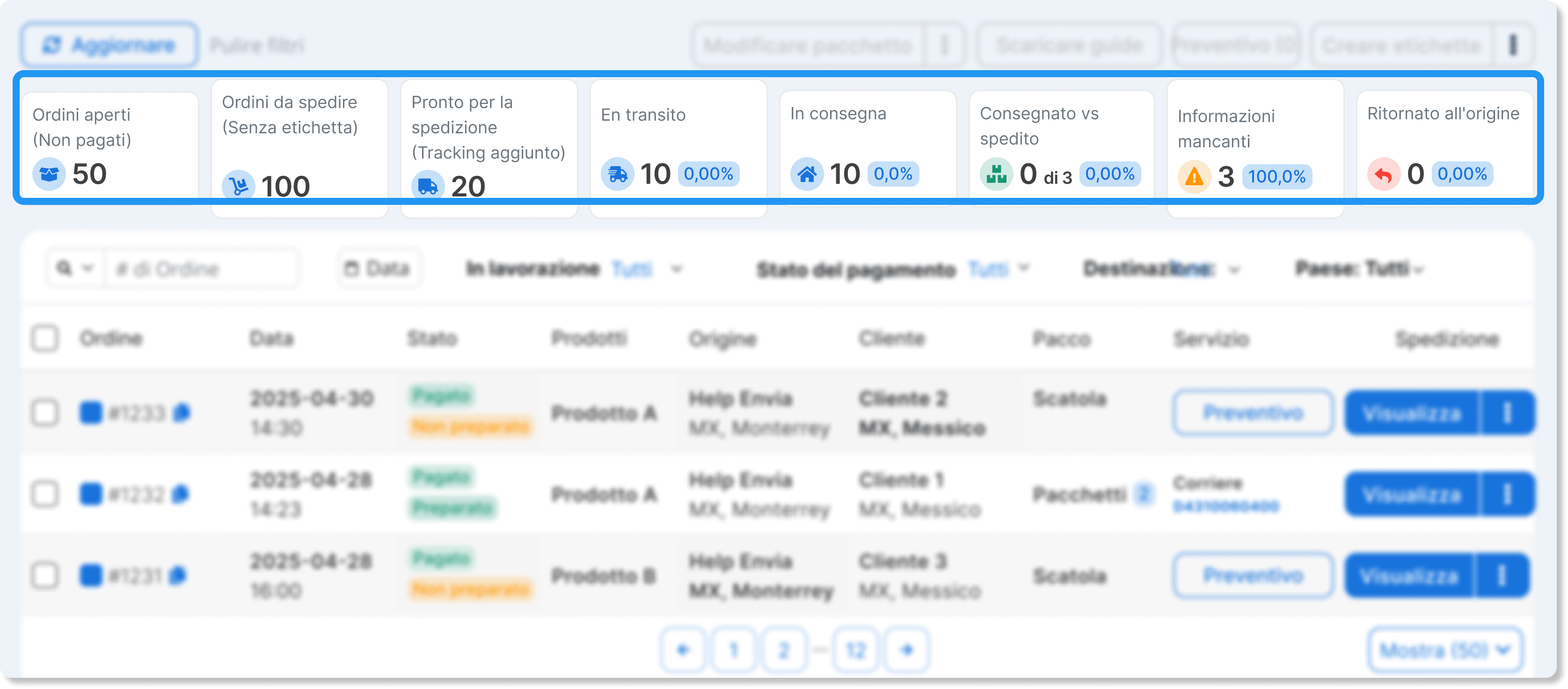Go to page 12 in pagination

[855, 650]
